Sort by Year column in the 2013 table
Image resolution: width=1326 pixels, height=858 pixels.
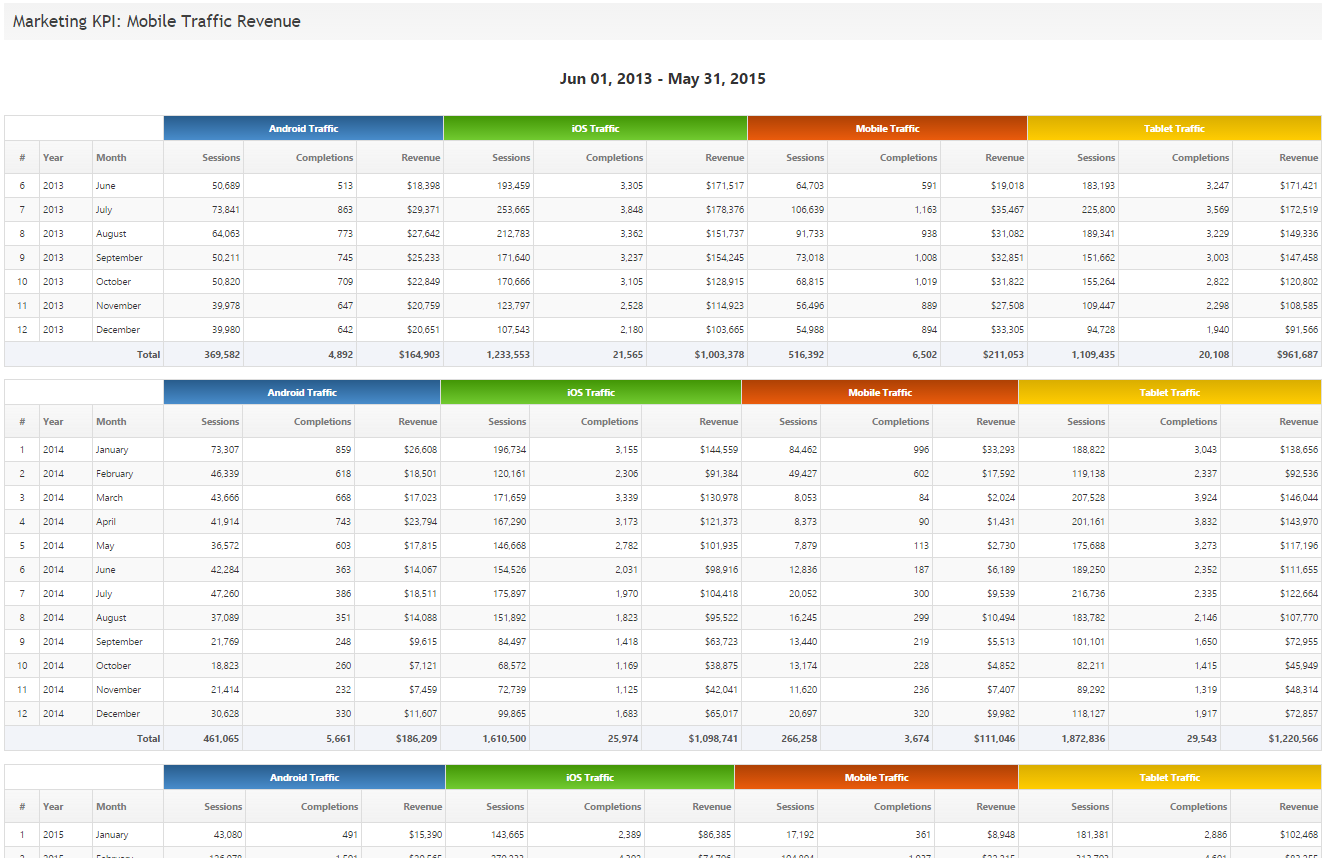pyautogui.click(x=53, y=158)
